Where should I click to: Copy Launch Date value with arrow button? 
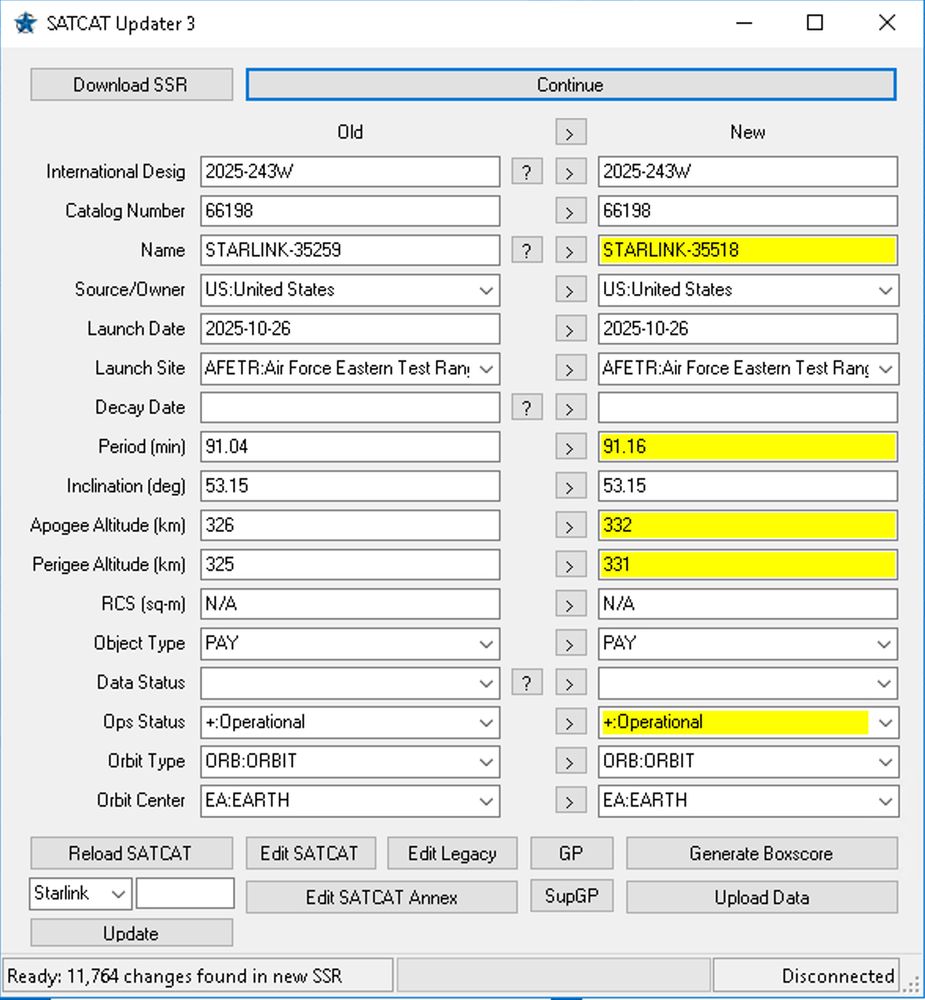coord(571,329)
